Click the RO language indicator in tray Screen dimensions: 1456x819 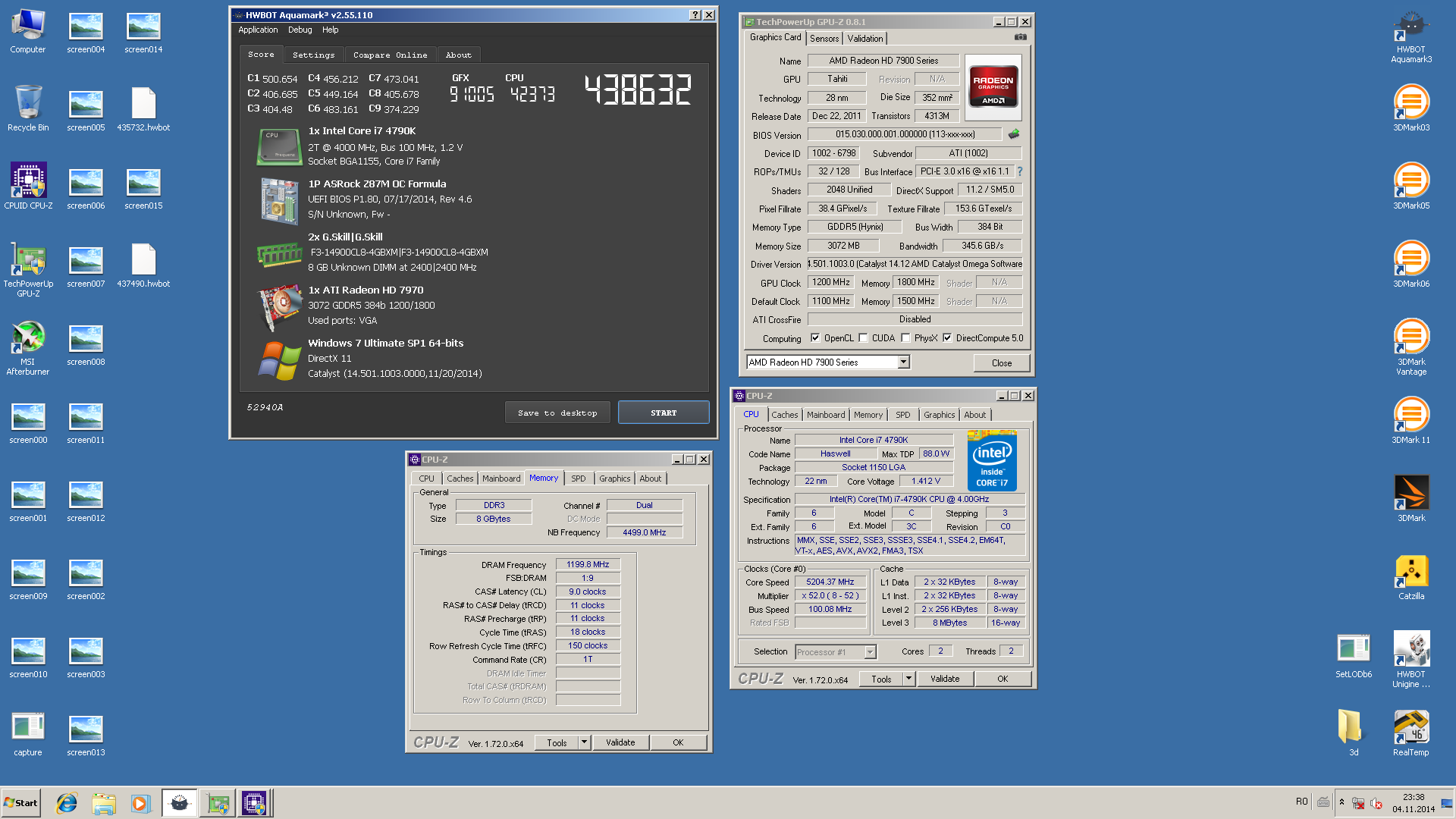1301,802
